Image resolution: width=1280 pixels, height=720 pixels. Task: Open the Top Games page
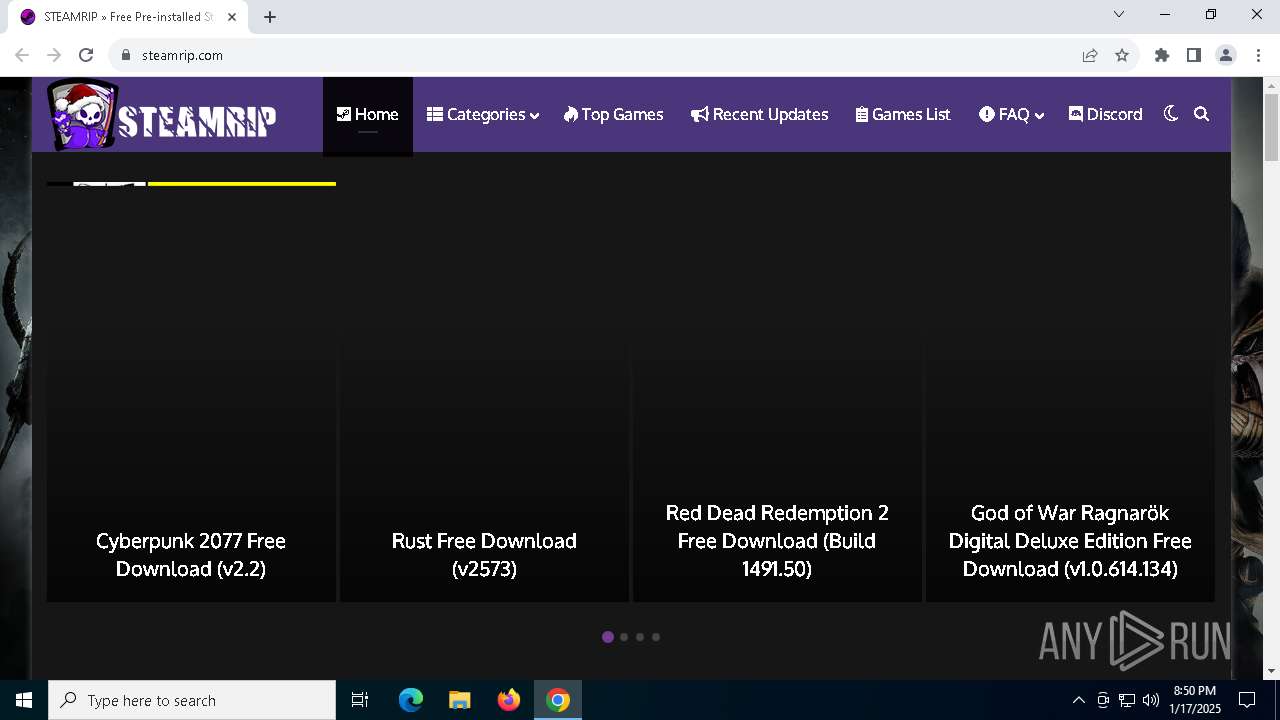tap(613, 115)
